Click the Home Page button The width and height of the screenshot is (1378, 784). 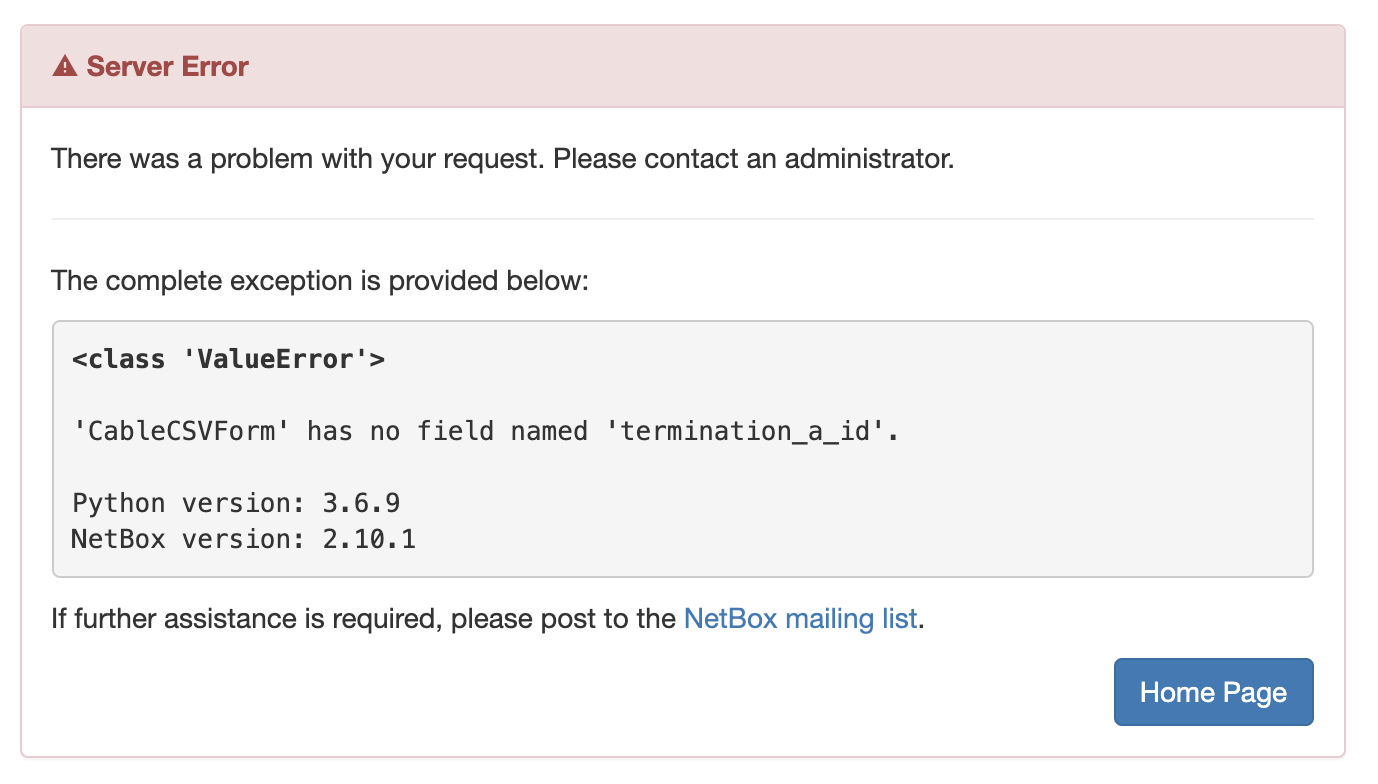click(x=1213, y=692)
